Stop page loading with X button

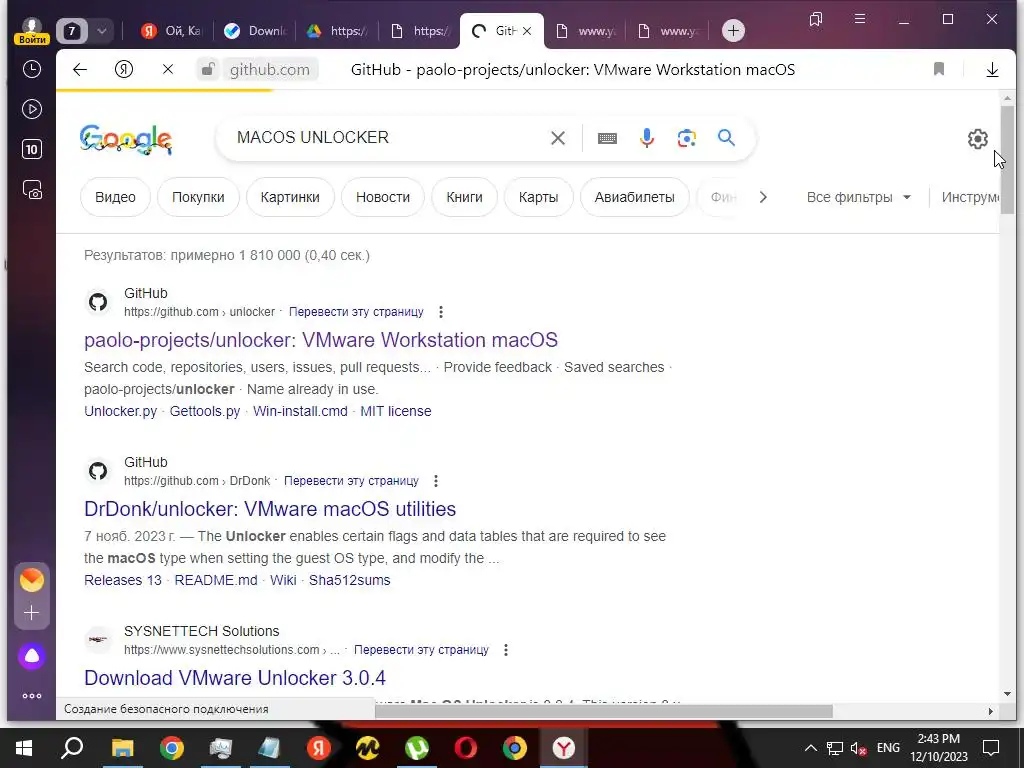pos(168,69)
